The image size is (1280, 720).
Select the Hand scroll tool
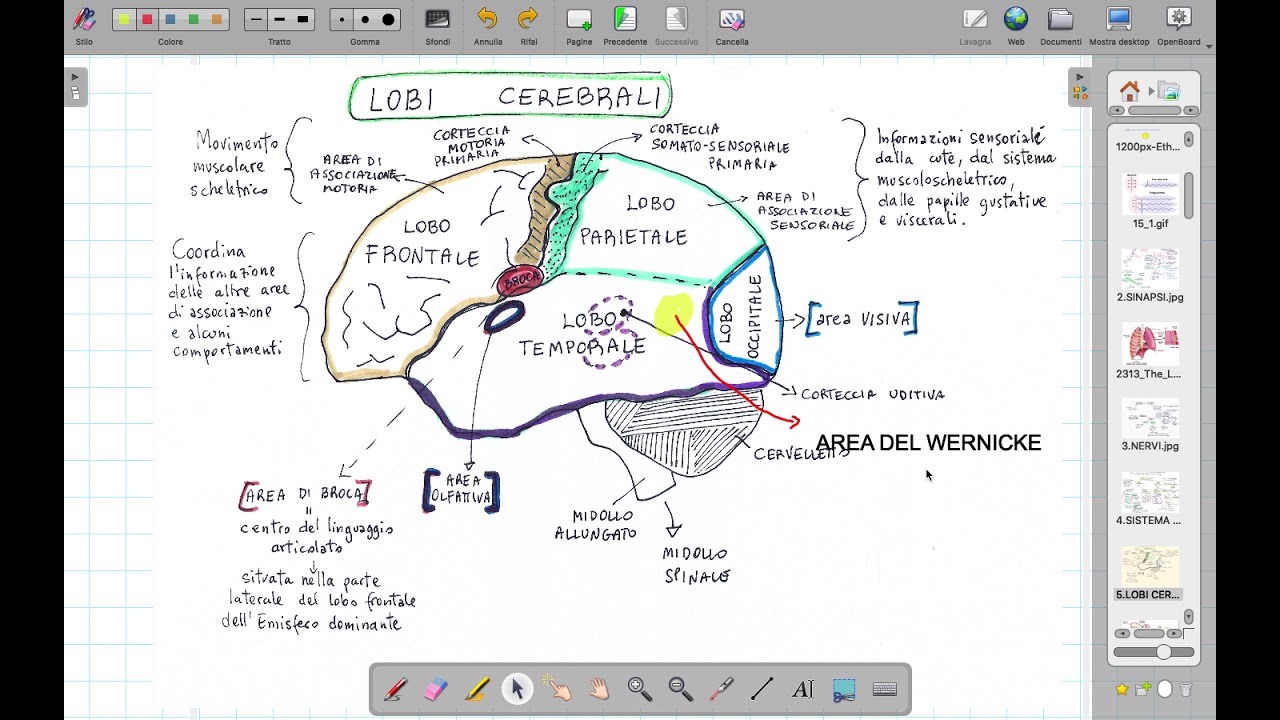pyautogui.click(x=599, y=689)
